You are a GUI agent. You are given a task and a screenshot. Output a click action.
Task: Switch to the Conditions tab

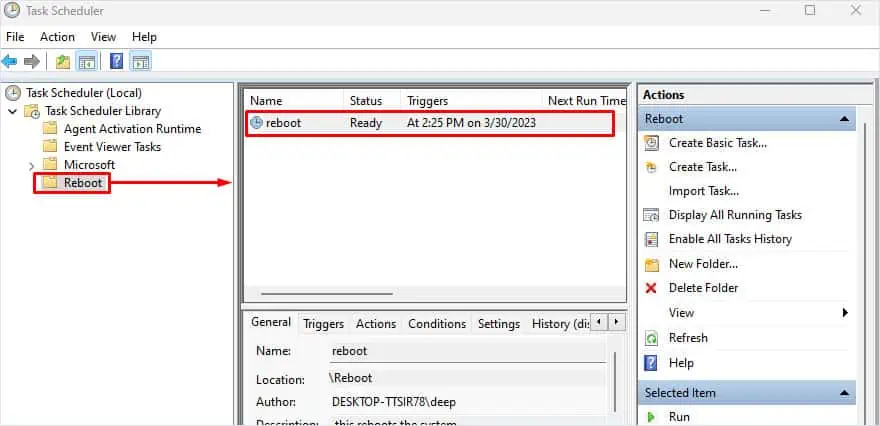click(x=437, y=324)
